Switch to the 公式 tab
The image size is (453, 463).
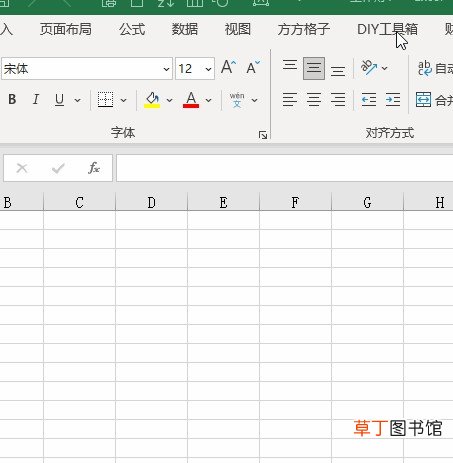point(132,29)
